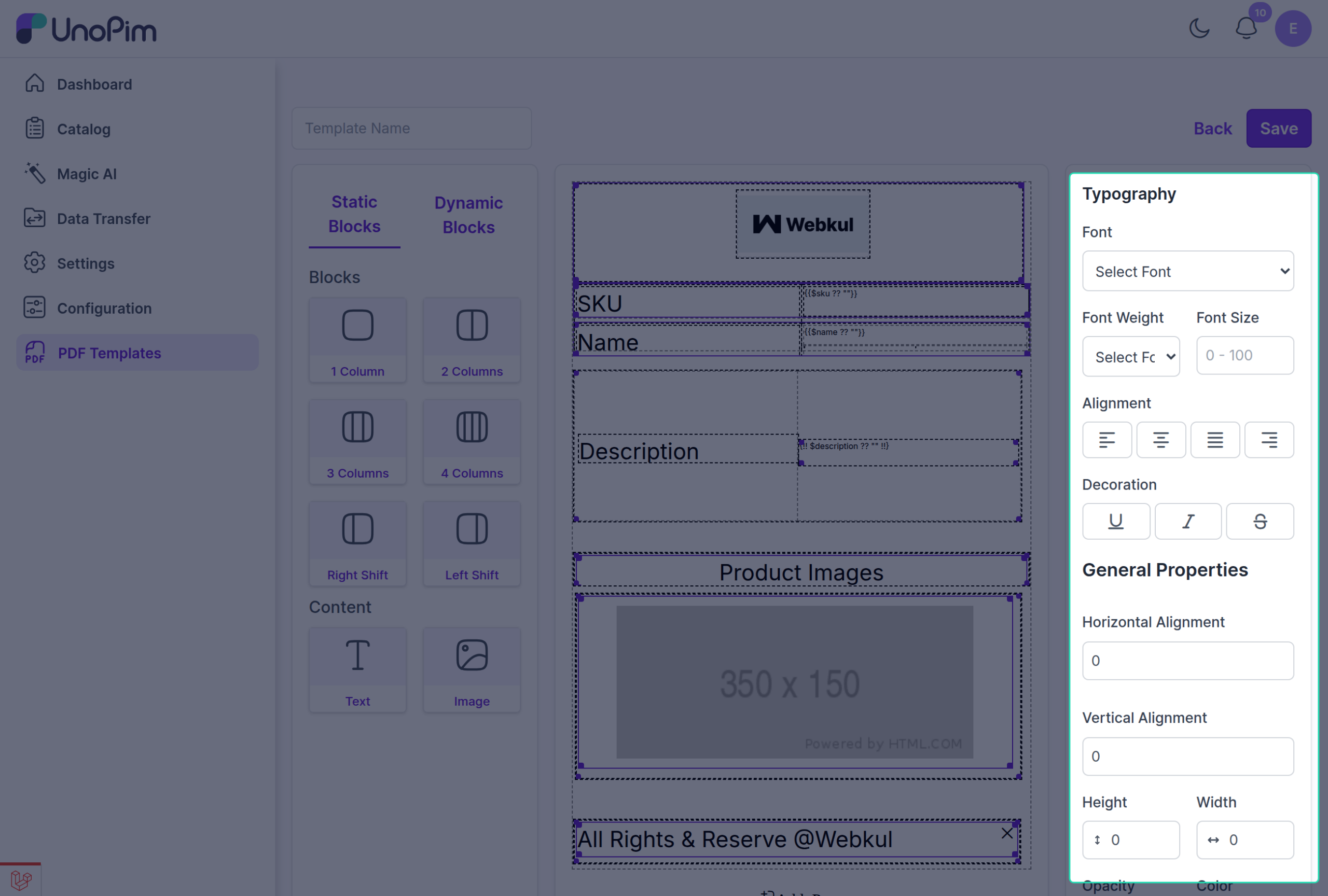Select the Image content block
This screenshot has width=1328, height=896.
pos(472,670)
